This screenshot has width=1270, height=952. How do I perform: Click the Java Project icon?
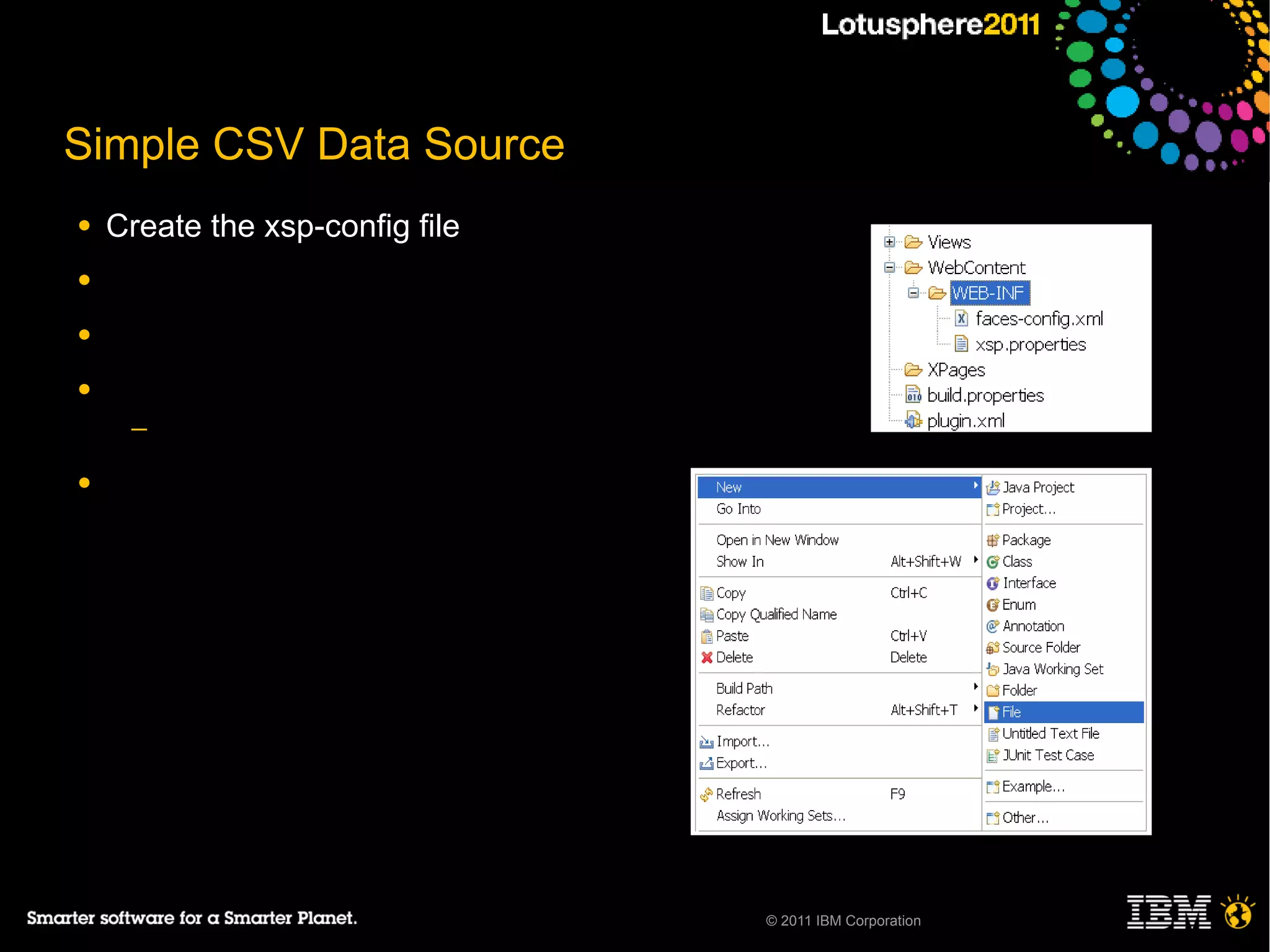(993, 487)
